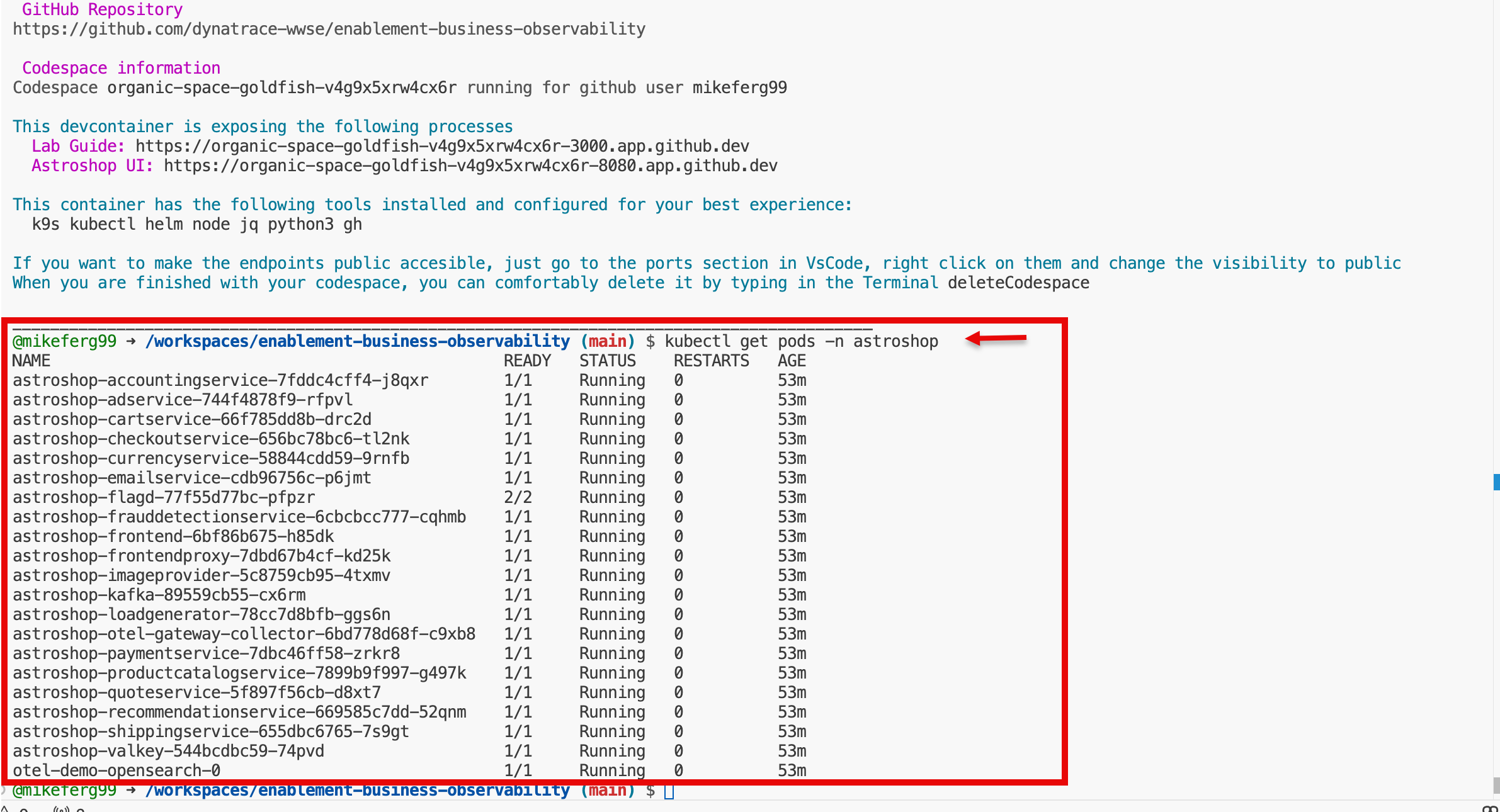The width and height of the screenshot is (1500, 812).
Task: Select pod astroshop-quoteservice-5f897f56cb-d8xt7
Action: (196, 692)
